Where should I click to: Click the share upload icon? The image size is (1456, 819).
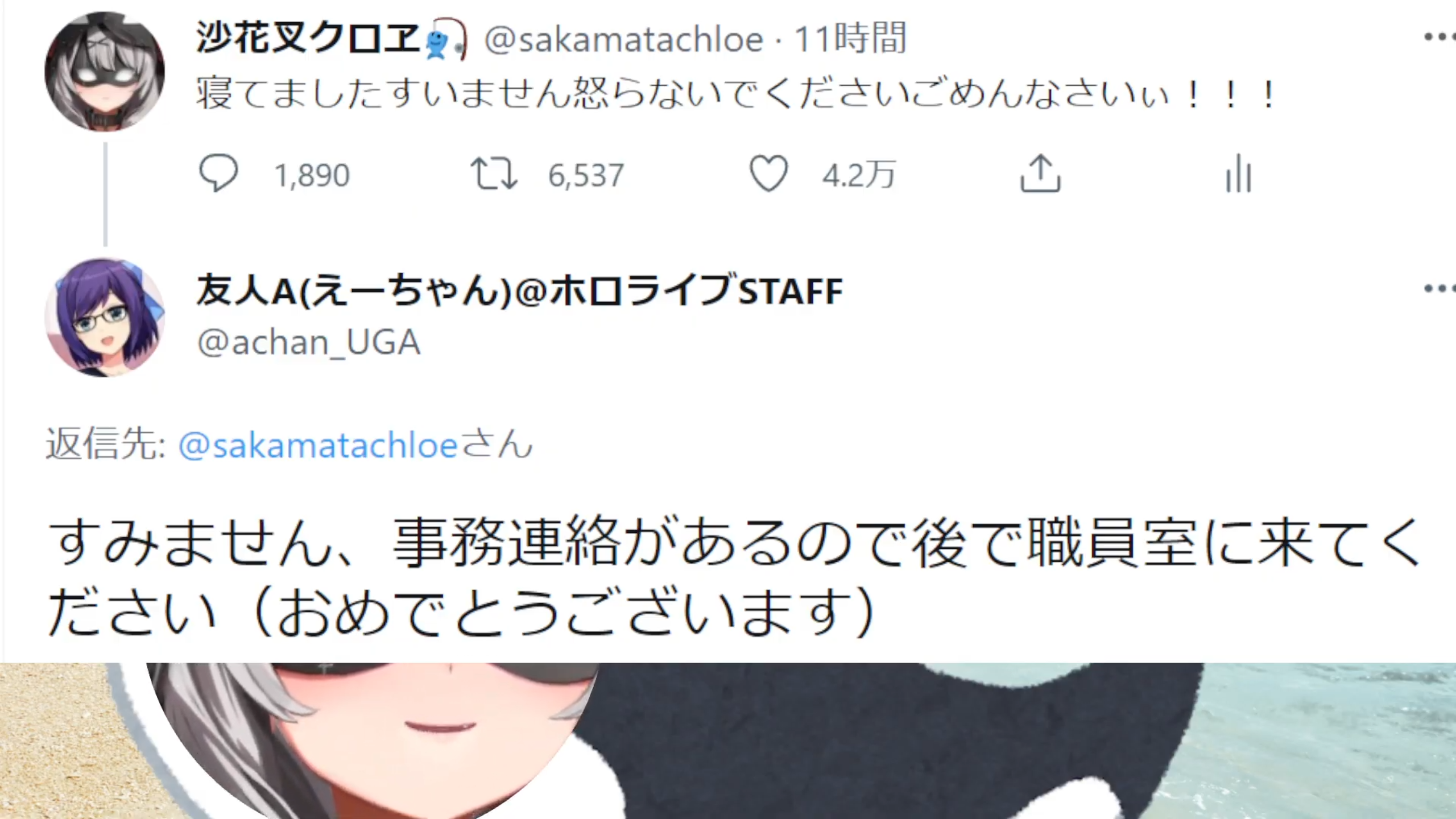click(1040, 173)
